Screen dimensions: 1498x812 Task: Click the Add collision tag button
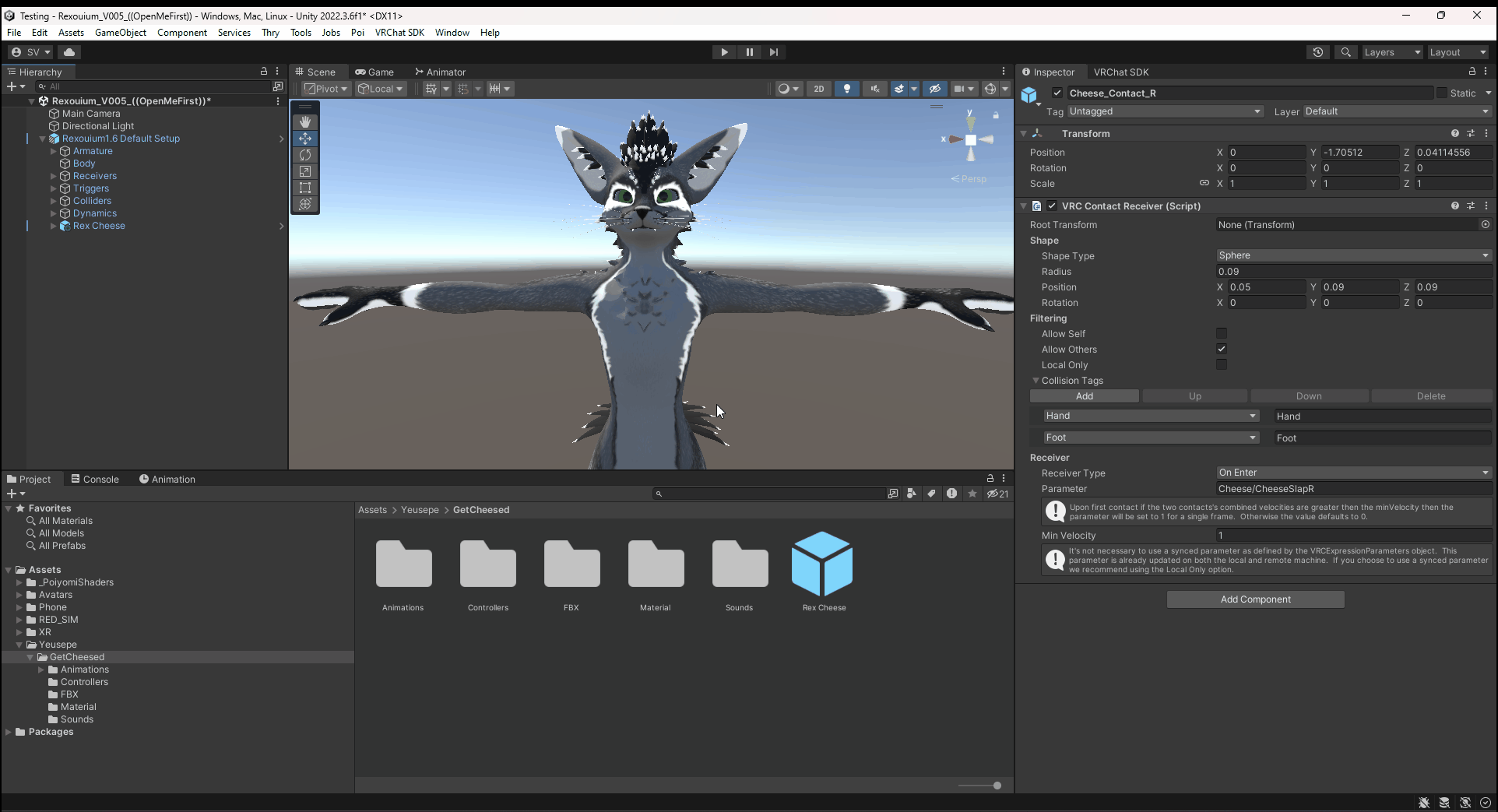[x=1085, y=396]
